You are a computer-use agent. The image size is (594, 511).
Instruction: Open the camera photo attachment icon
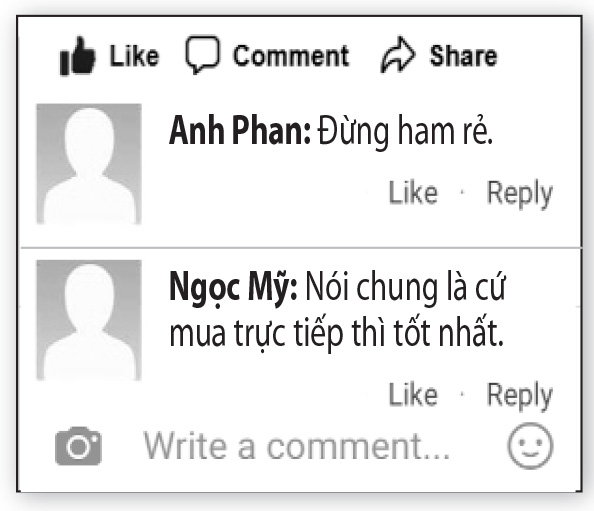(78, 446)
